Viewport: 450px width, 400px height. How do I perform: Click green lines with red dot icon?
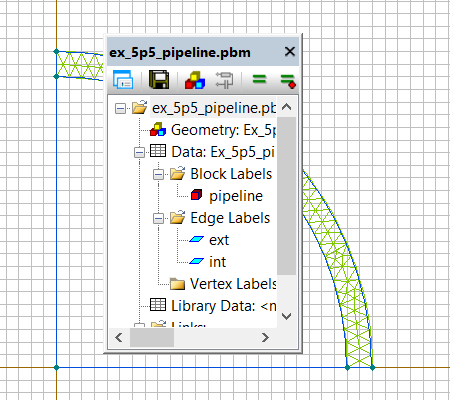(x=288, y=81)
